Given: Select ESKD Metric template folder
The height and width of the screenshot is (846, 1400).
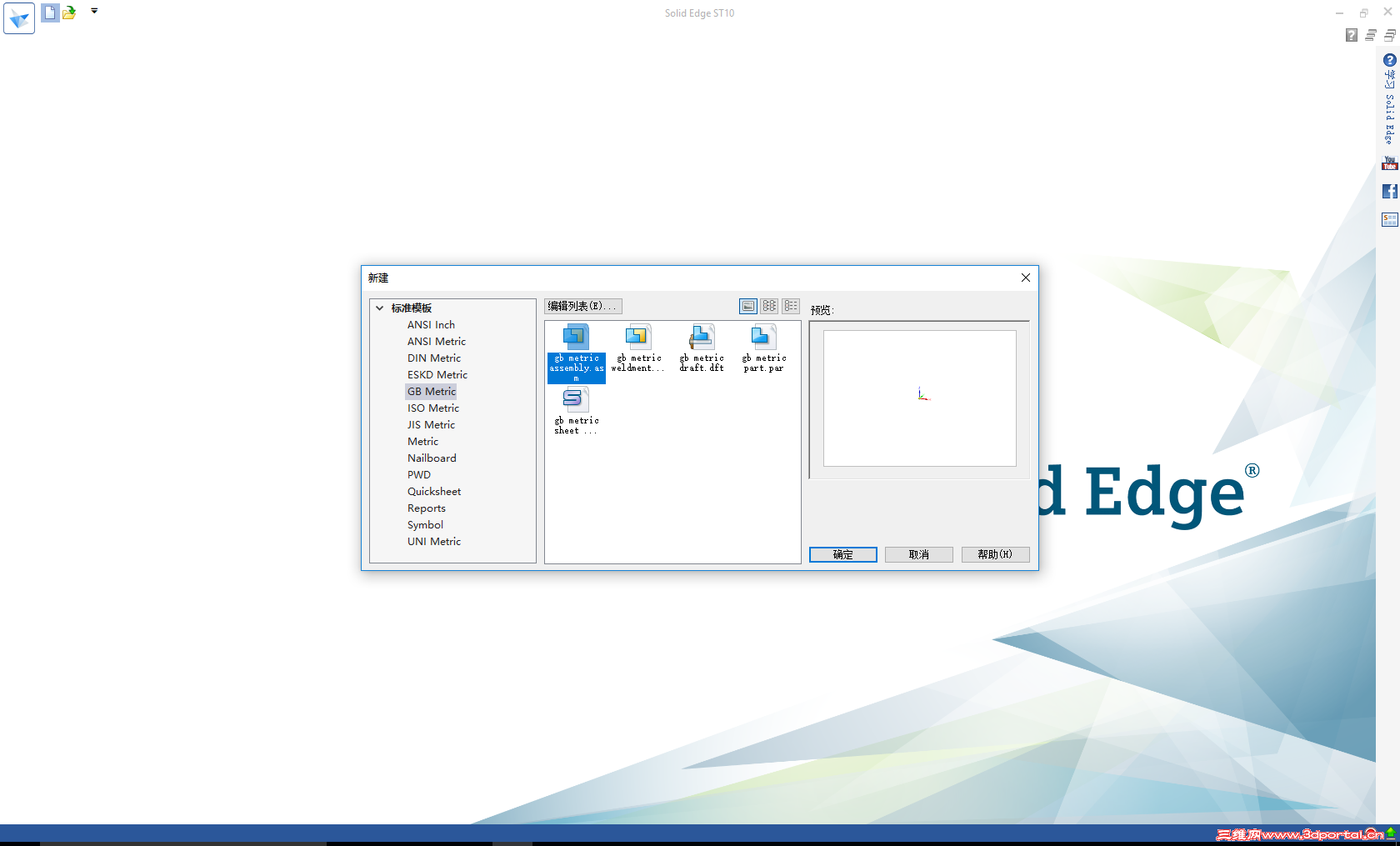Looking at the screenshot, I should [437, 375].
